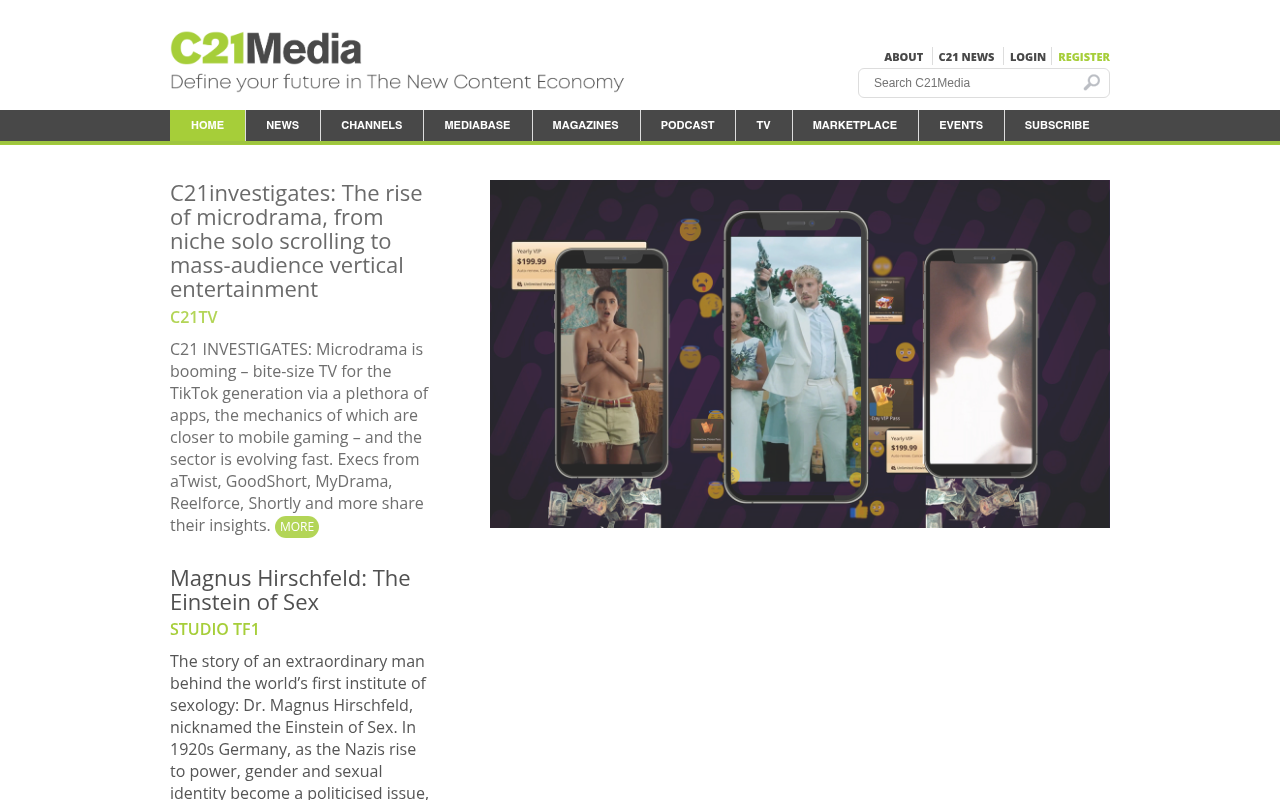The width and height of the screenshot is (1280, 800).
Task: Click the C21TV category label
Action: click(x=194, y=317)
